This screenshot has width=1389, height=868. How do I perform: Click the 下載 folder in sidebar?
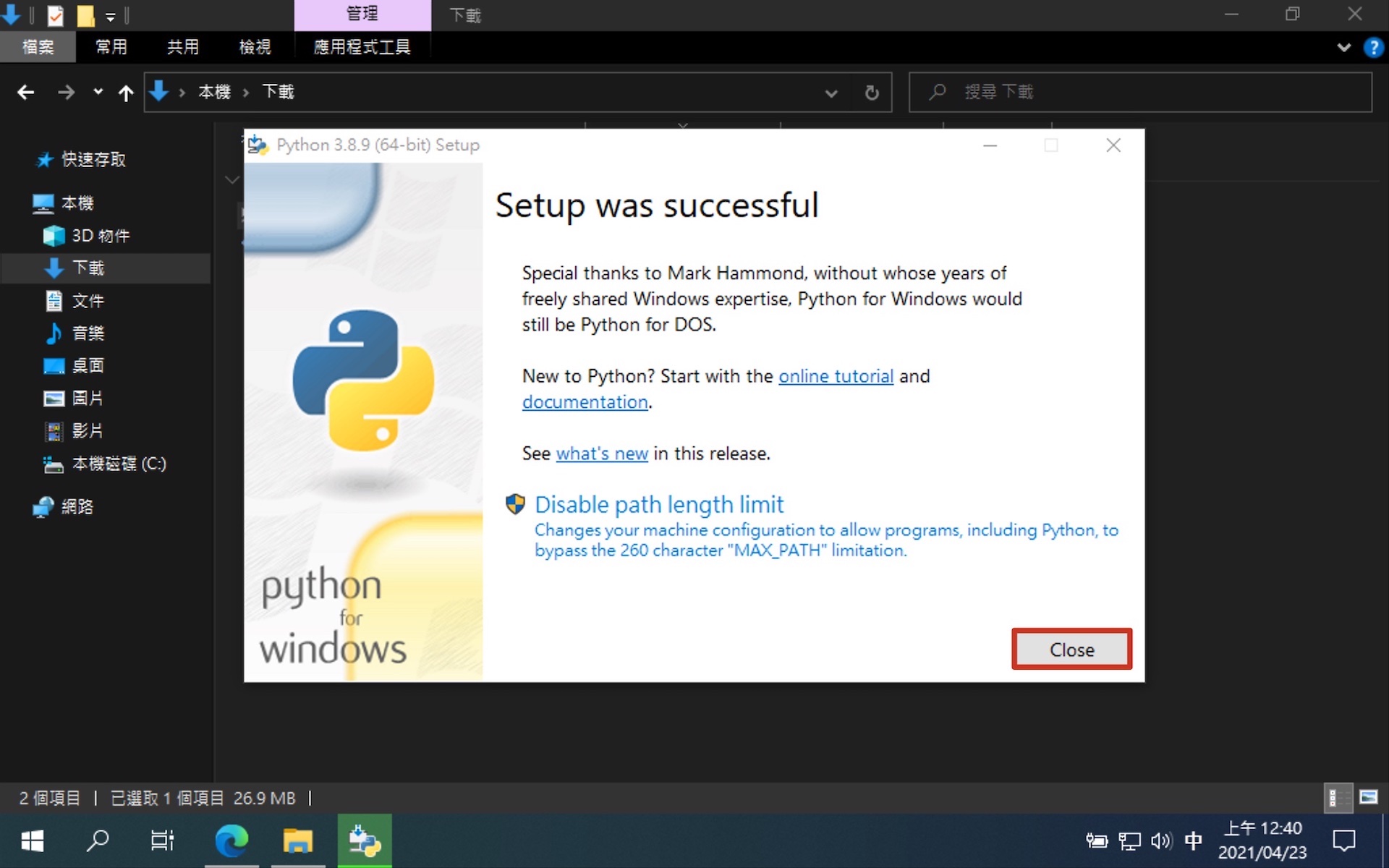pyautogui.click(x=88, y=267)
